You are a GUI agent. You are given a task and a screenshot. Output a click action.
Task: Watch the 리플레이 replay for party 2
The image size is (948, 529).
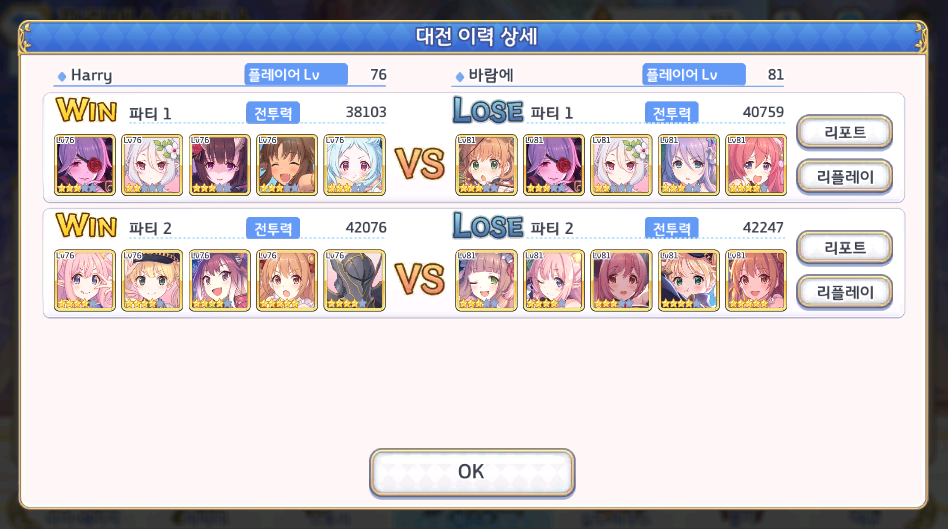pyautogui.click(x=845, y=292)
